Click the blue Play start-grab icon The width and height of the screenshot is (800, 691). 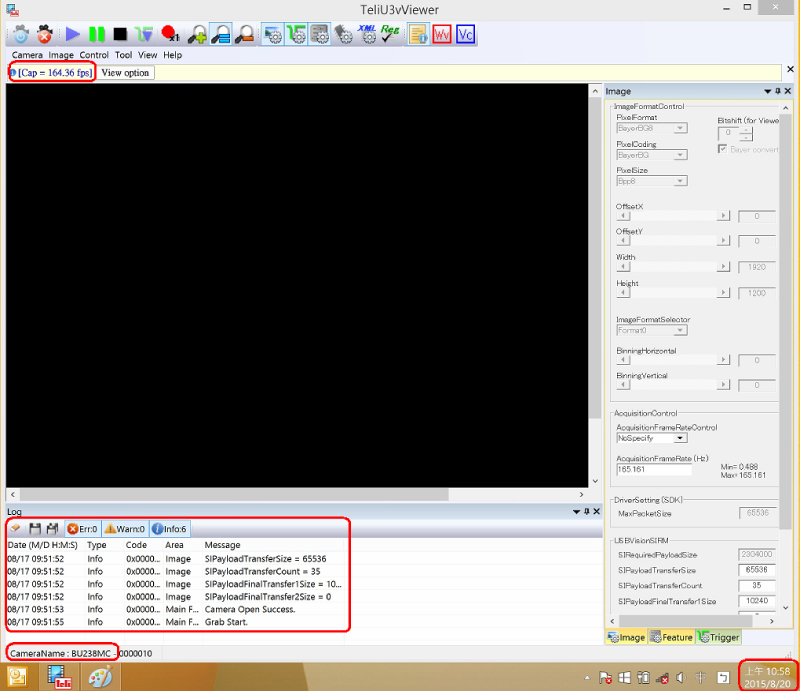click(72, 34)
